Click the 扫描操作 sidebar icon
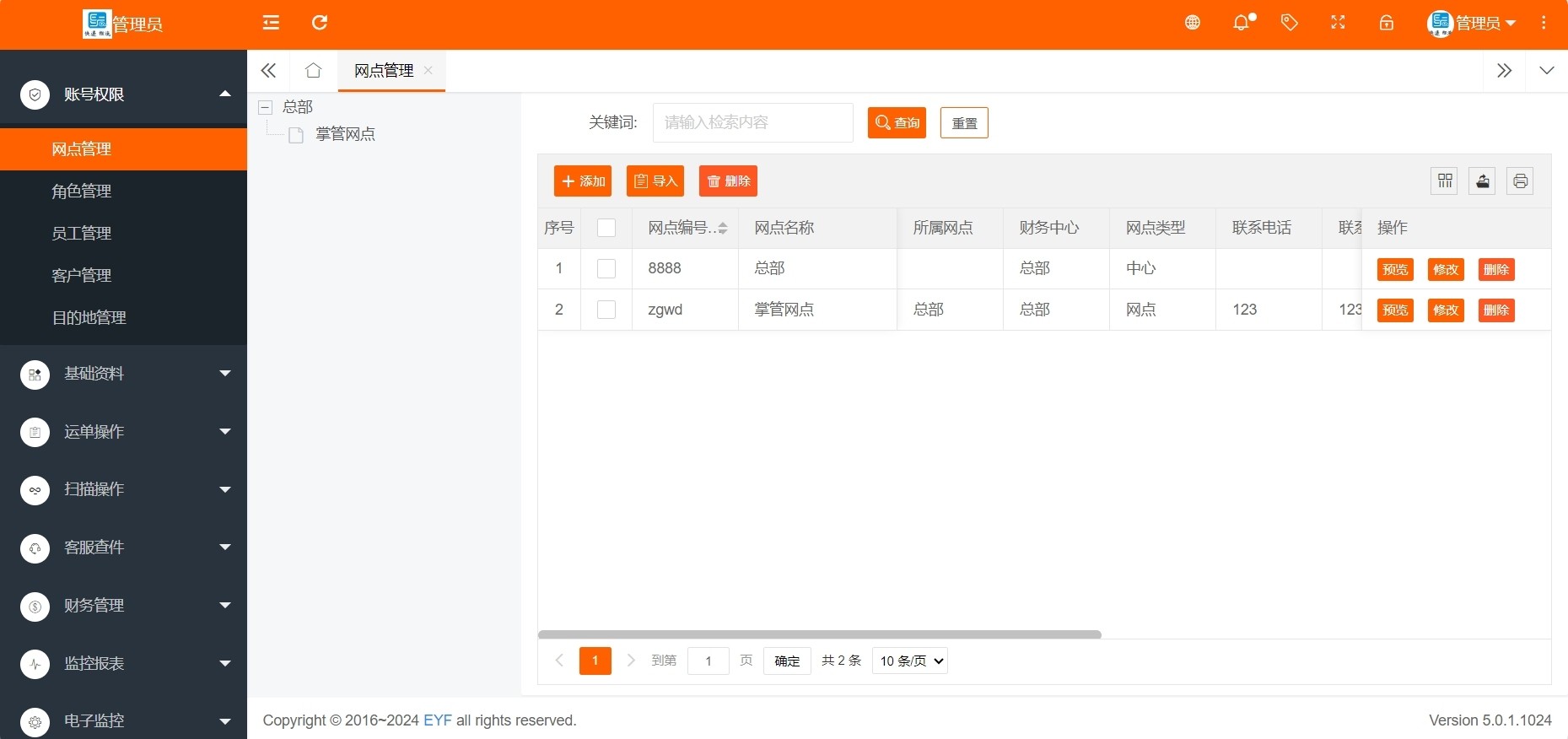The width and height of the screenshot is (1568, 739). point(35,489)
